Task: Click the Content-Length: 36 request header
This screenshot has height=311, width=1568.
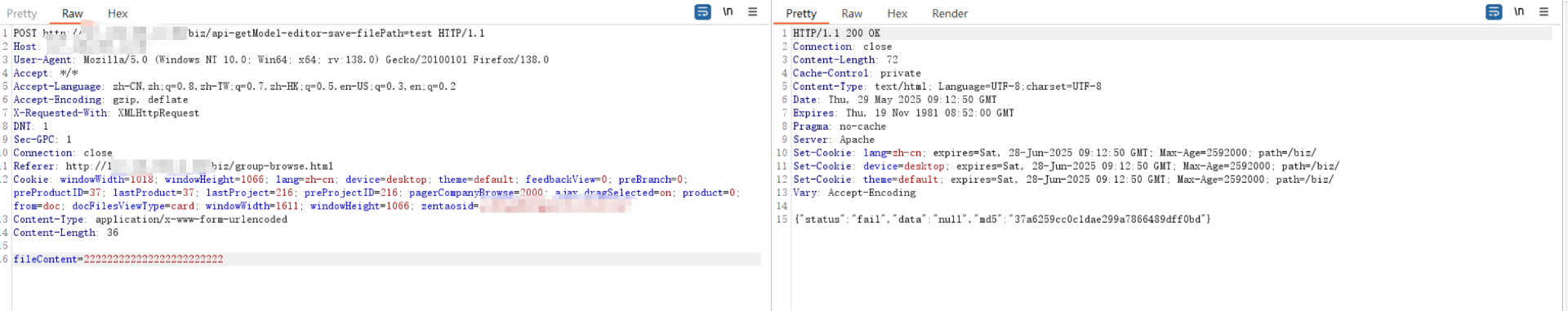Action: pos(66,233)
